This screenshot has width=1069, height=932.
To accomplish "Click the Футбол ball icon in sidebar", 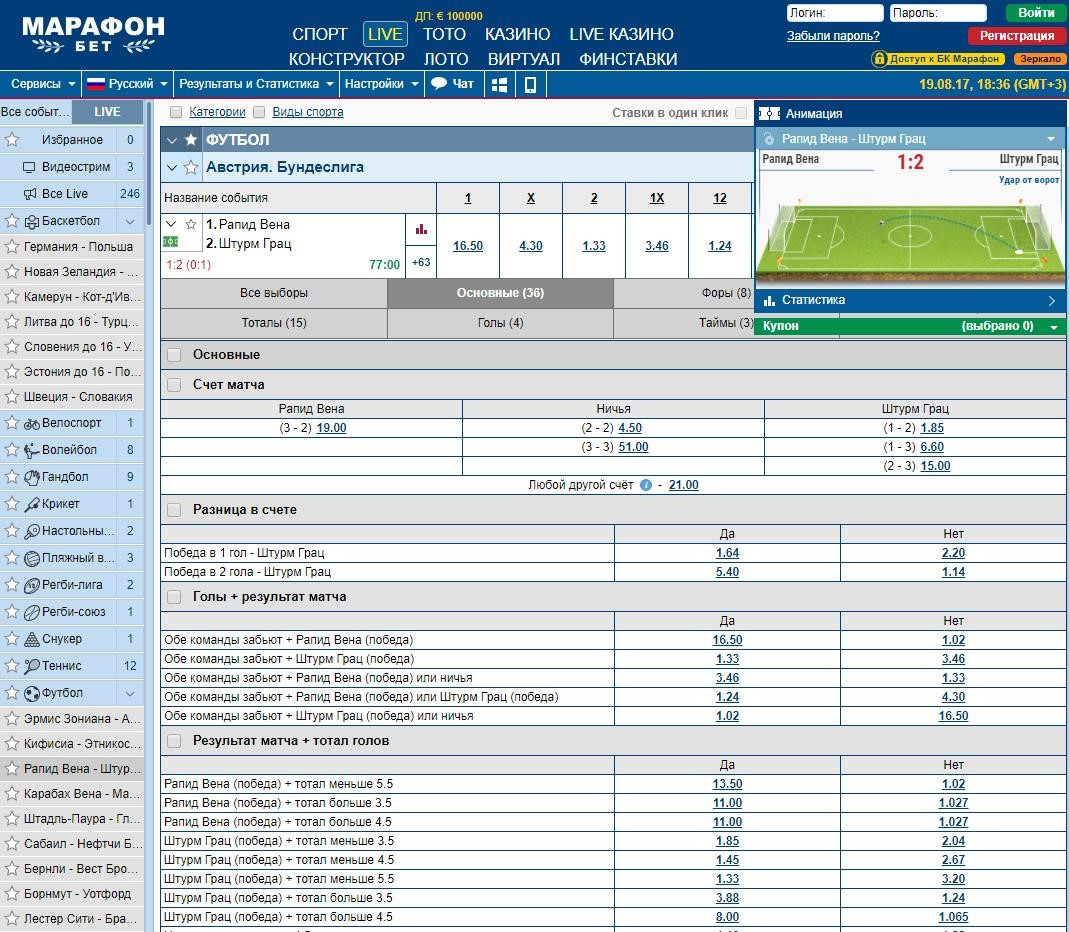I will click(32, 693).
